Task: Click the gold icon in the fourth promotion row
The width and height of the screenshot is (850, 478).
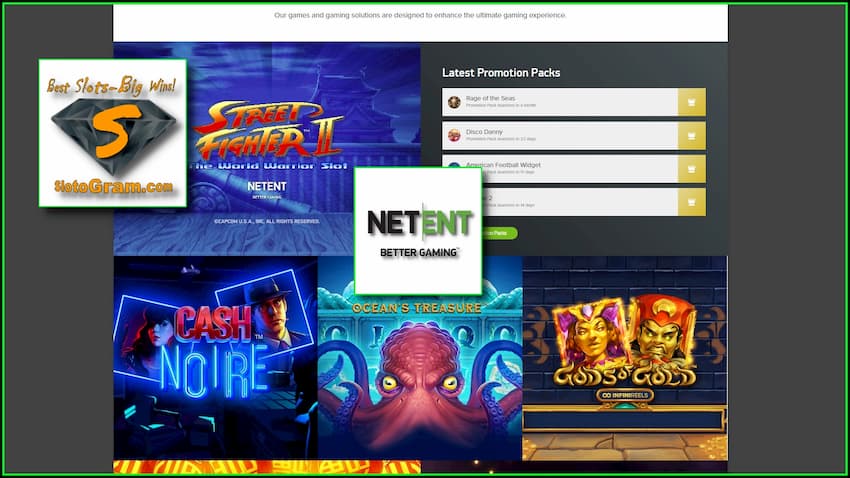Action: coord(692,202)
